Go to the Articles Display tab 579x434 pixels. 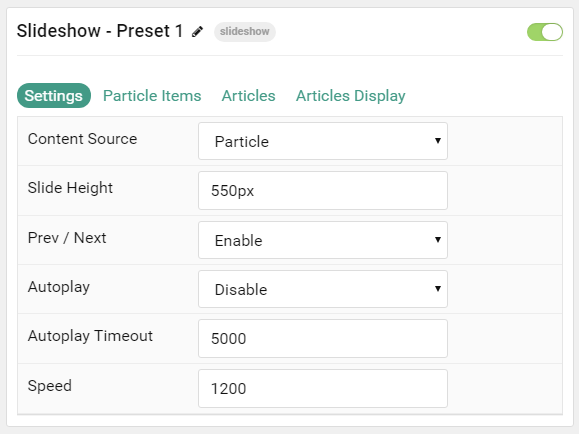[351, 96]
